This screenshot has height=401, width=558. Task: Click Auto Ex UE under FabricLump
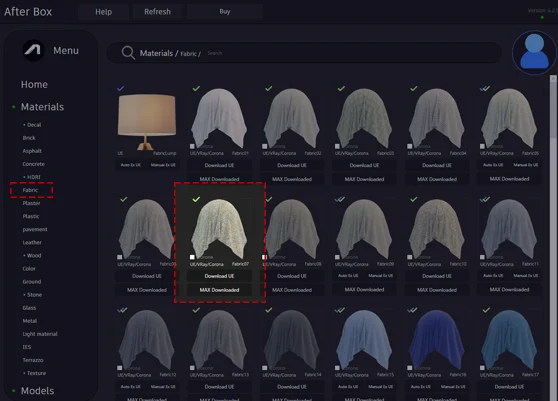131,165
